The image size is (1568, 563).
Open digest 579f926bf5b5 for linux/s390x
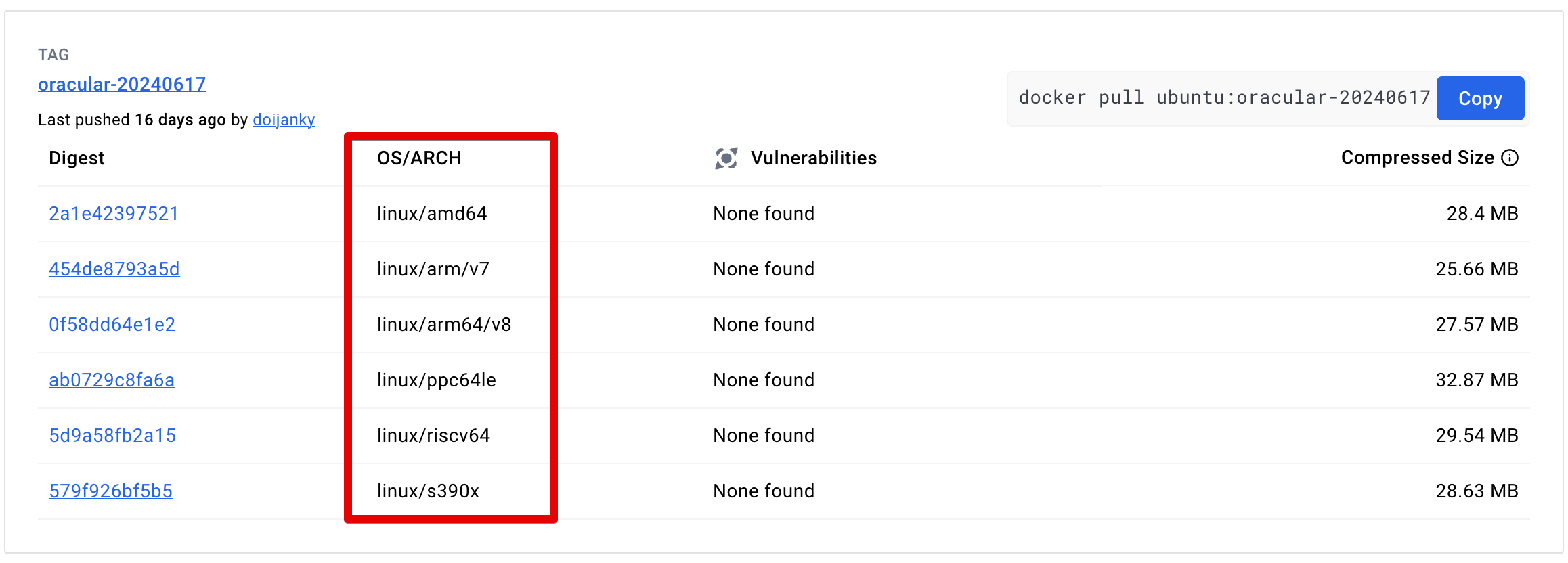click(x=110, y=491)
